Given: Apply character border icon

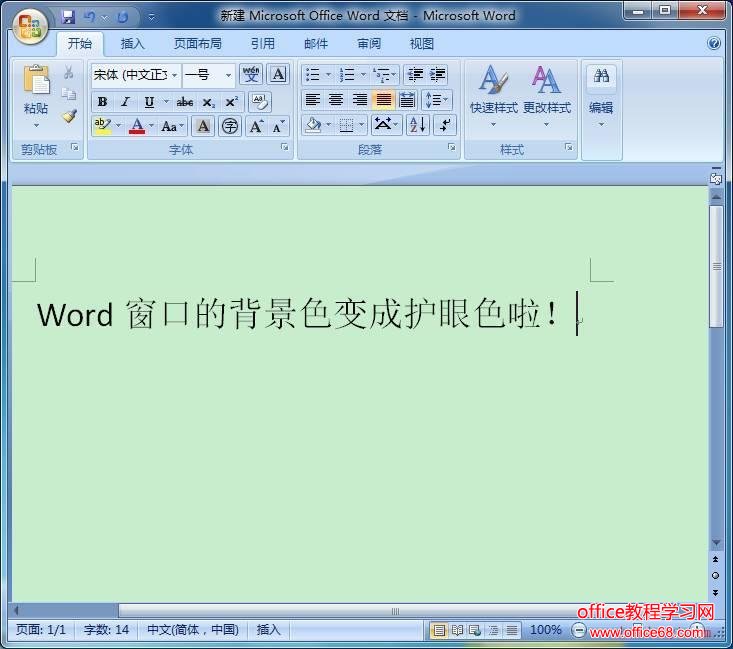Looking at the screenshot, I should 278,74.
